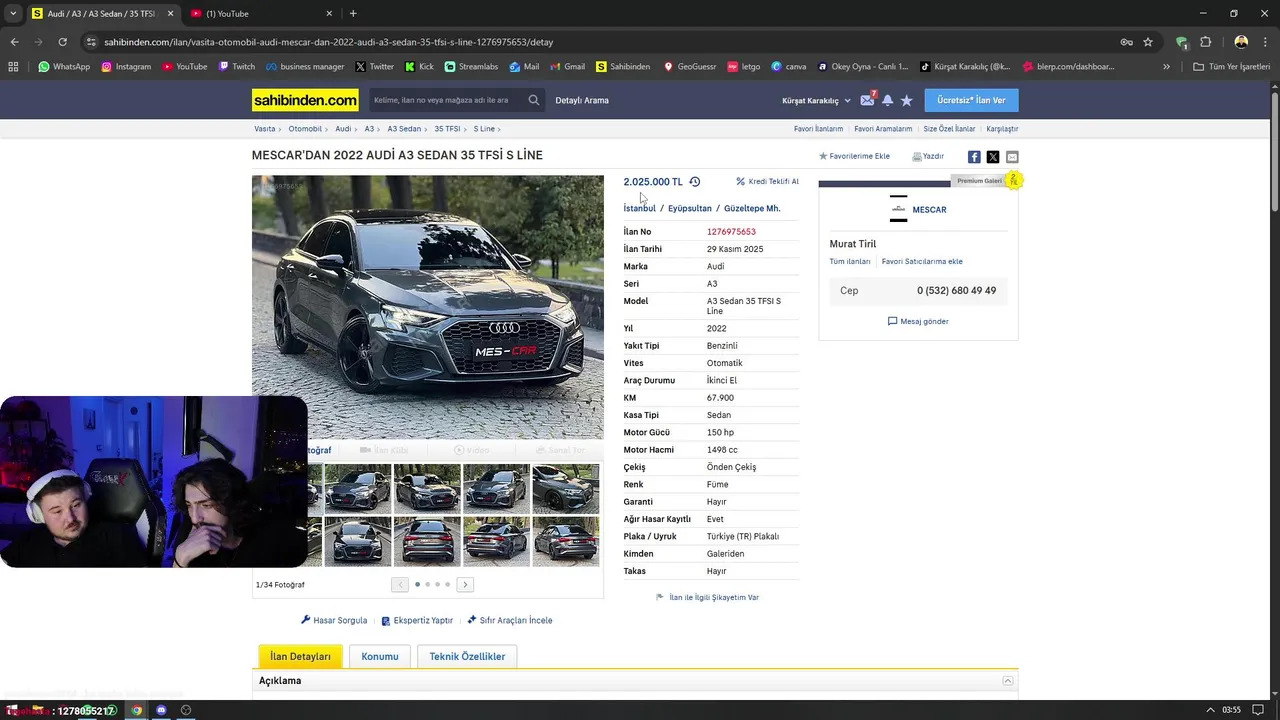The height and width of the screenshot is (720, 1280).
Task: Click Audi breadcrumb link
Action: coord(343,129)
